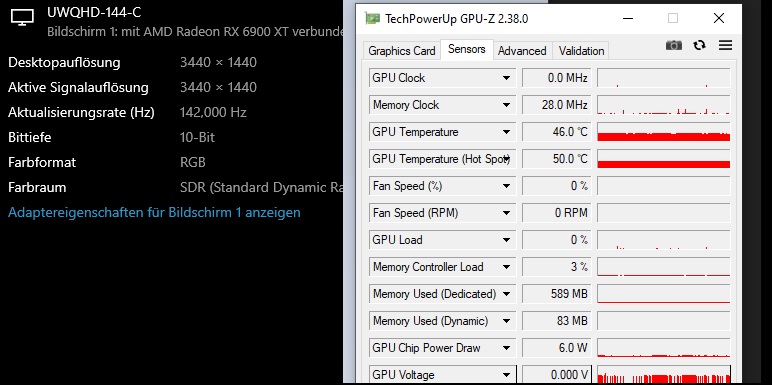772x385 pixels.
Task: Expand the GPU Load sensor dropdown
Action: pyautogui.click(x=506, y=240)
